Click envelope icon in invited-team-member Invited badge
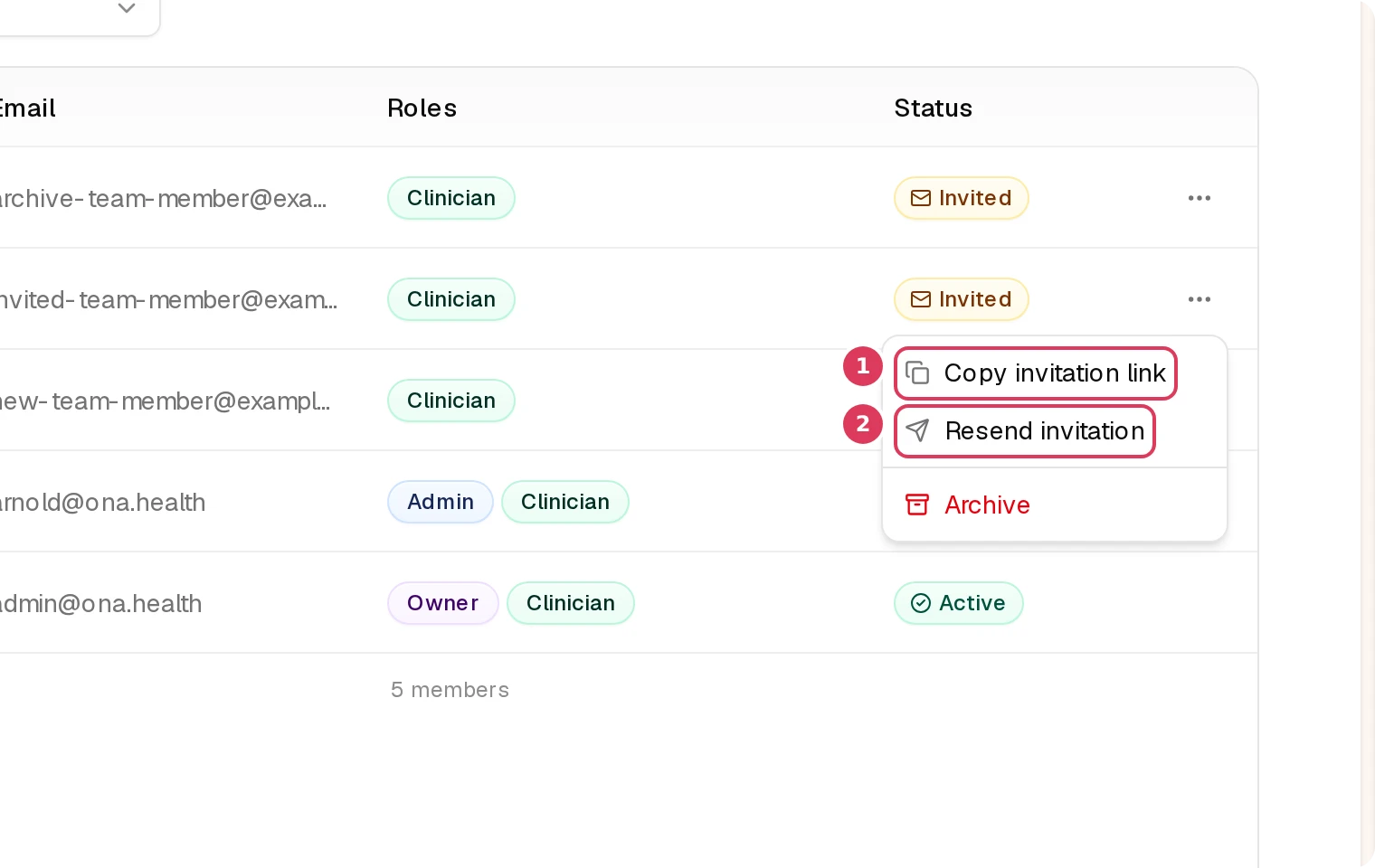Image resolution: width=1375 pixels, height=868 pixels. pyautogui.click(x=921, y=299)
